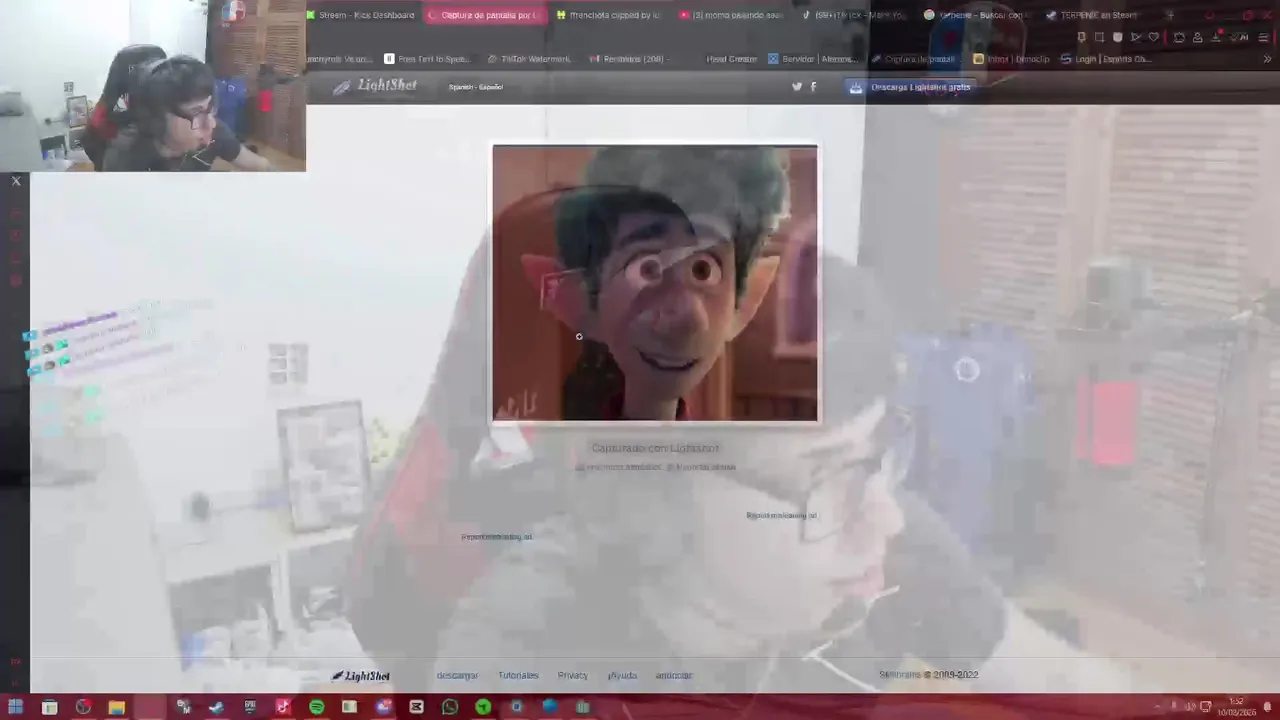This screenshot has width=1280, height=720.
Task: Switch to the Terpene Google search tab
Action: click(x=977, y=15)
